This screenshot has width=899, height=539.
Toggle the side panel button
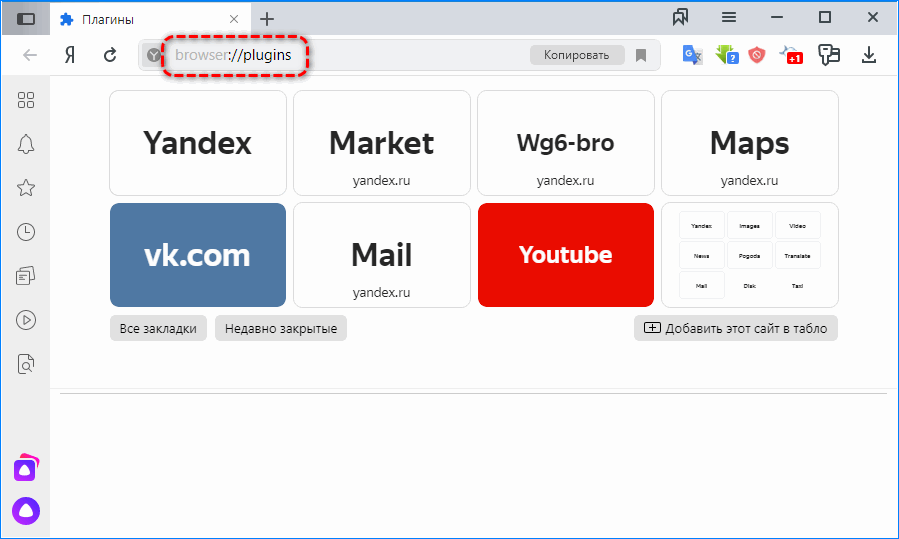pyautogui.click(x=26, y=18)
